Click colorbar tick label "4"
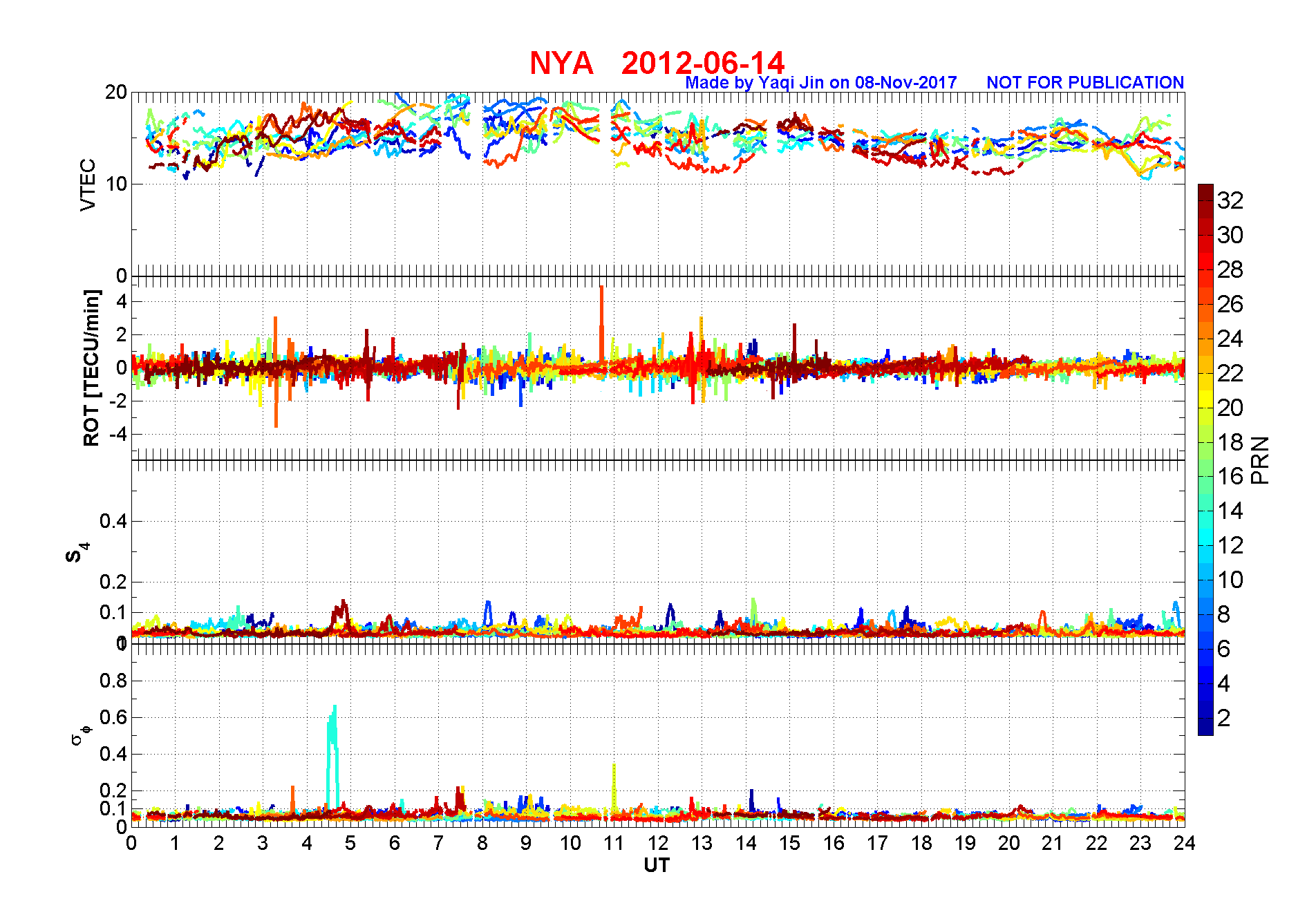The width and height of the screenshot is (1316, 919). point(1224,683)
